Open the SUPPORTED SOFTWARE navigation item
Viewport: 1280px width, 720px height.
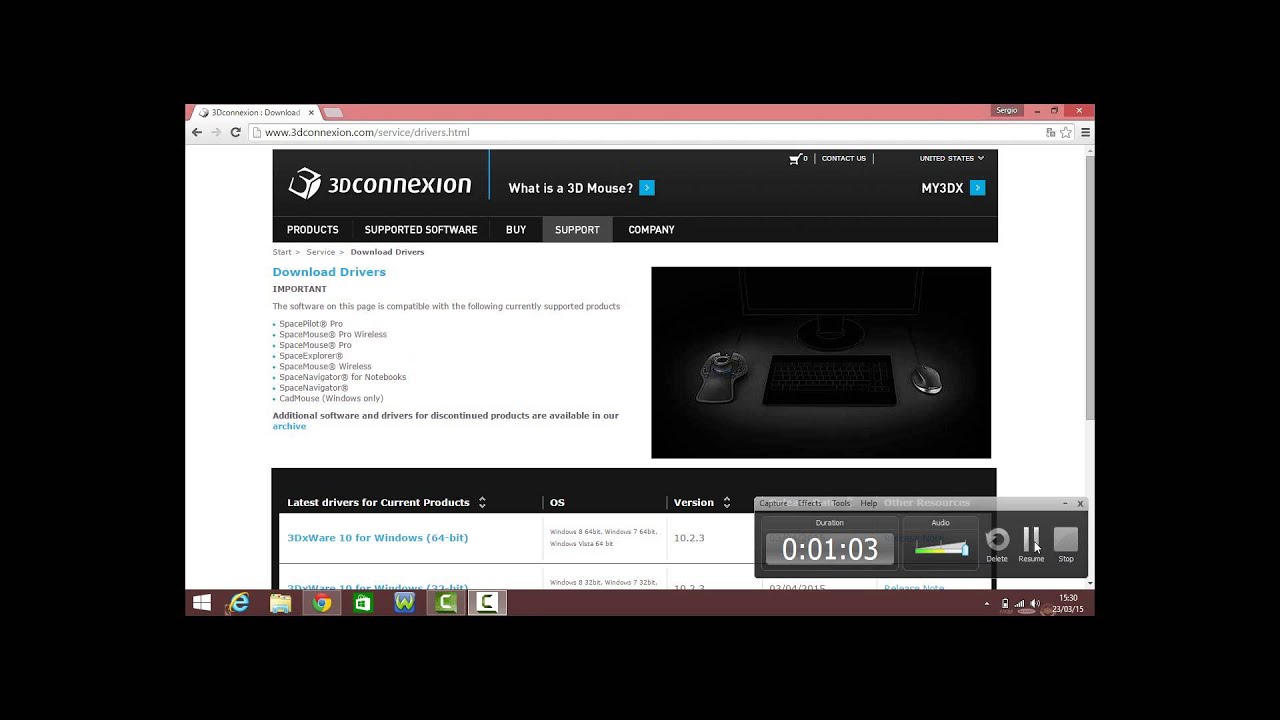coord(421,229)
